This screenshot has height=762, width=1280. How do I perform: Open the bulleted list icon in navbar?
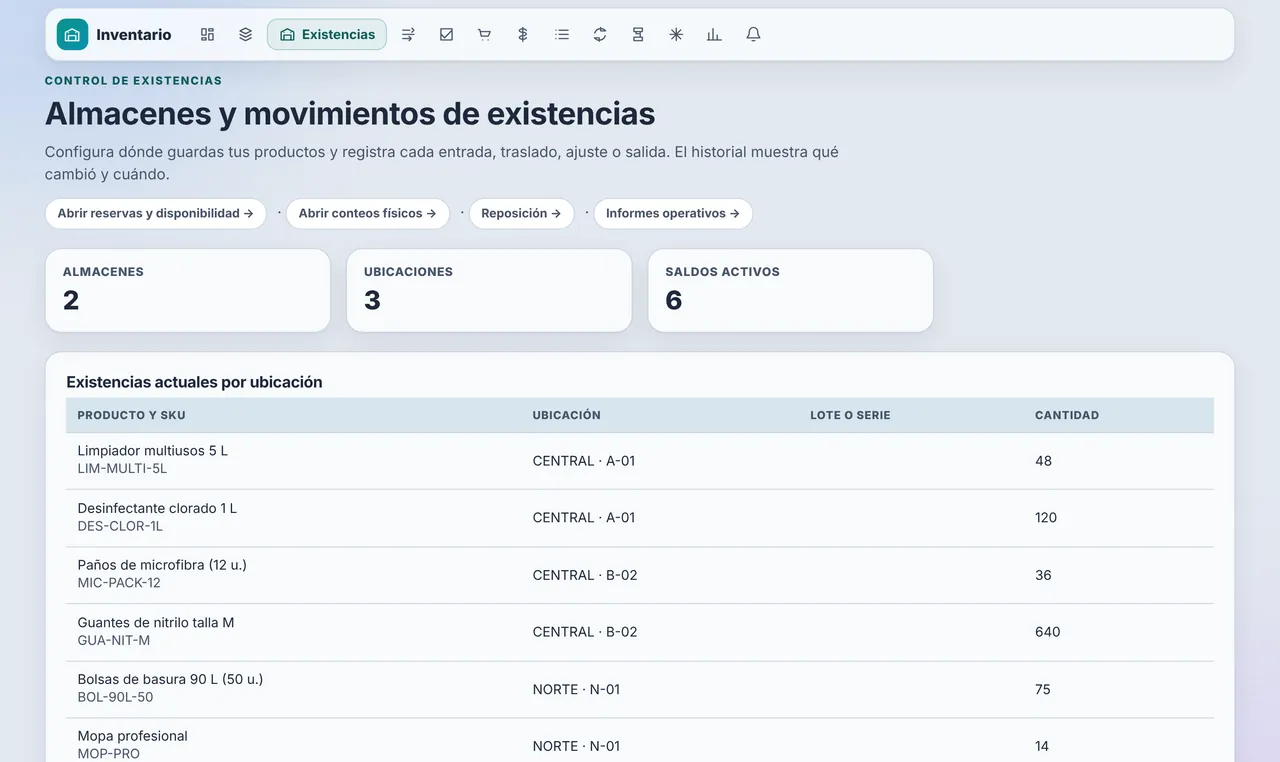pos(561,34)
